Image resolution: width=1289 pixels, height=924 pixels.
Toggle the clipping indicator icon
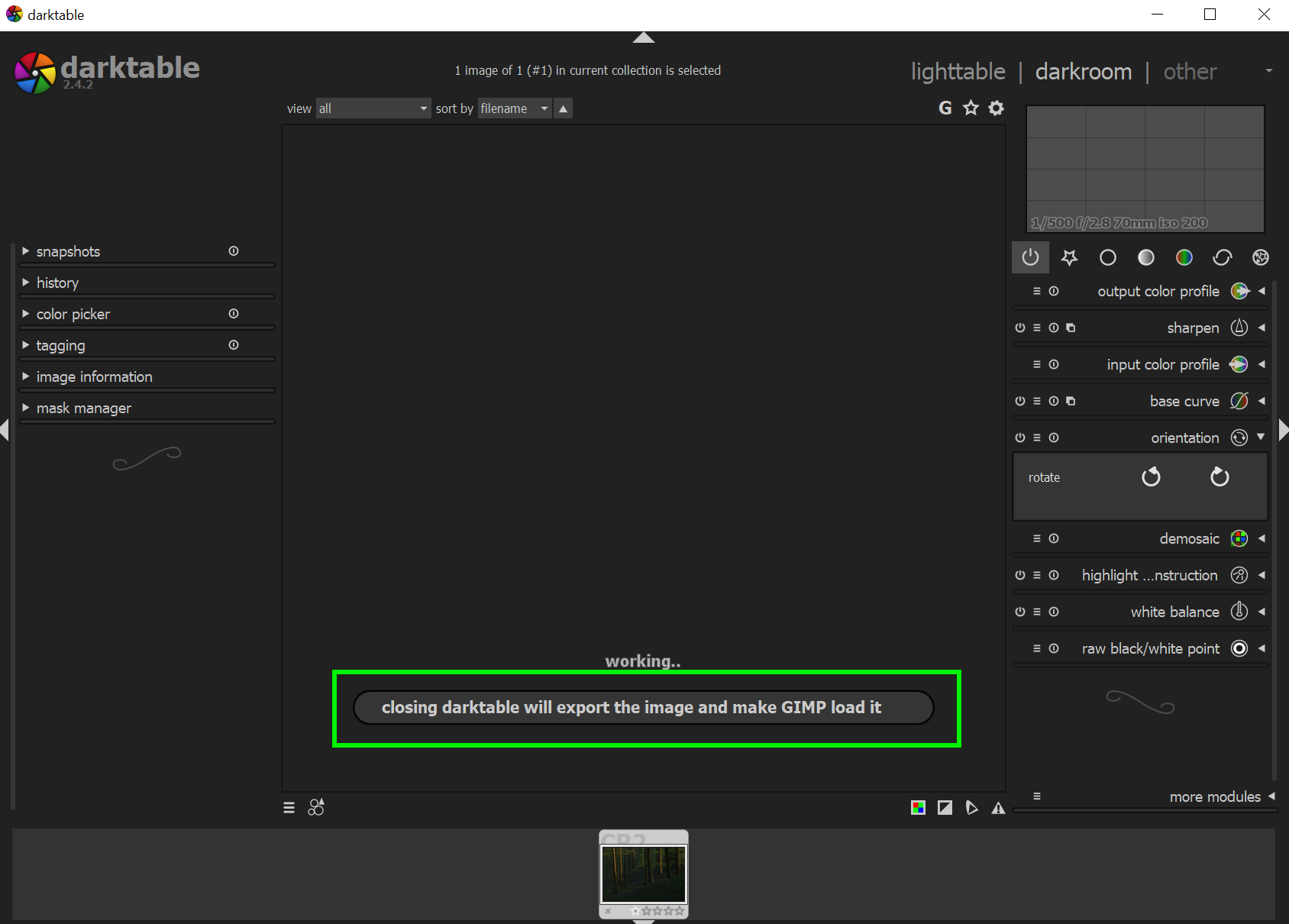pyautogui.click(x=945, y=807)
